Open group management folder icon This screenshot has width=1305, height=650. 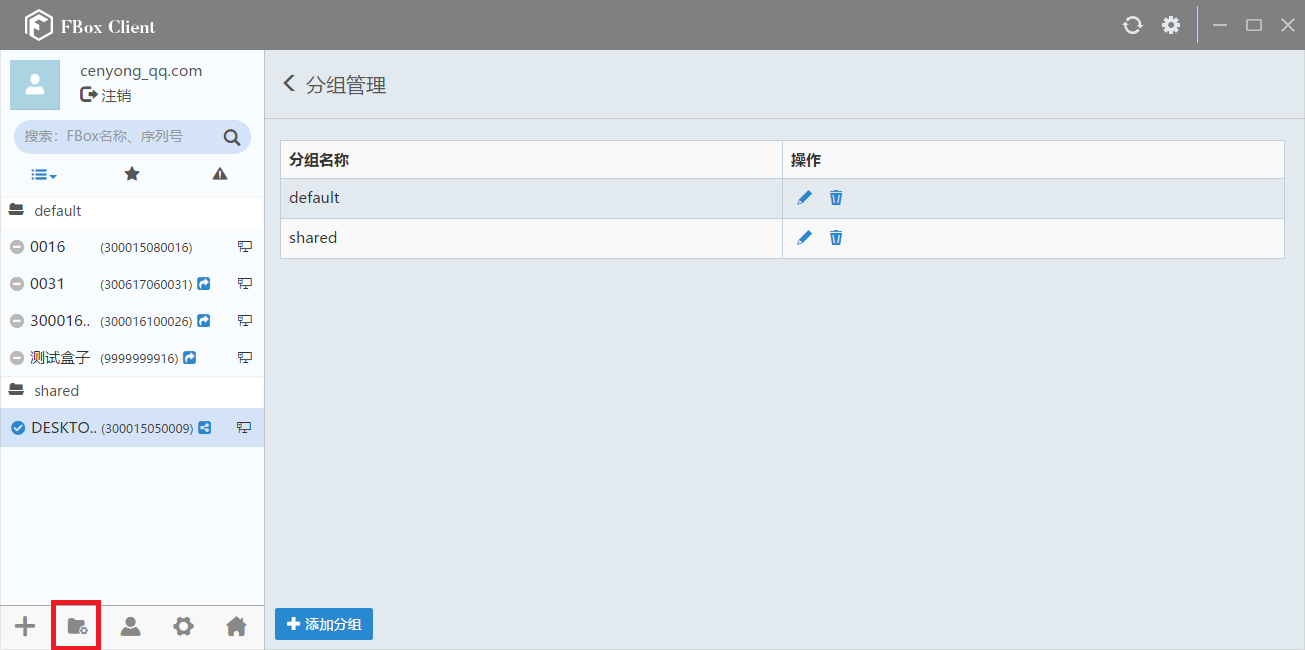click(x=77, y=626)
